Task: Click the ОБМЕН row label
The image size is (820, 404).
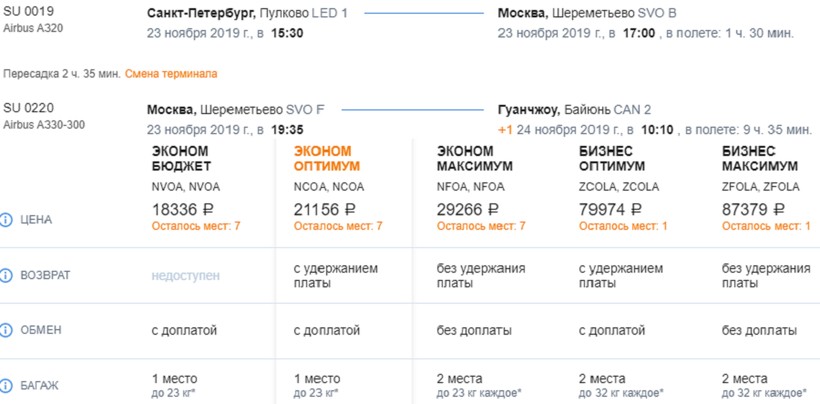Action: (x=42, y=330)
